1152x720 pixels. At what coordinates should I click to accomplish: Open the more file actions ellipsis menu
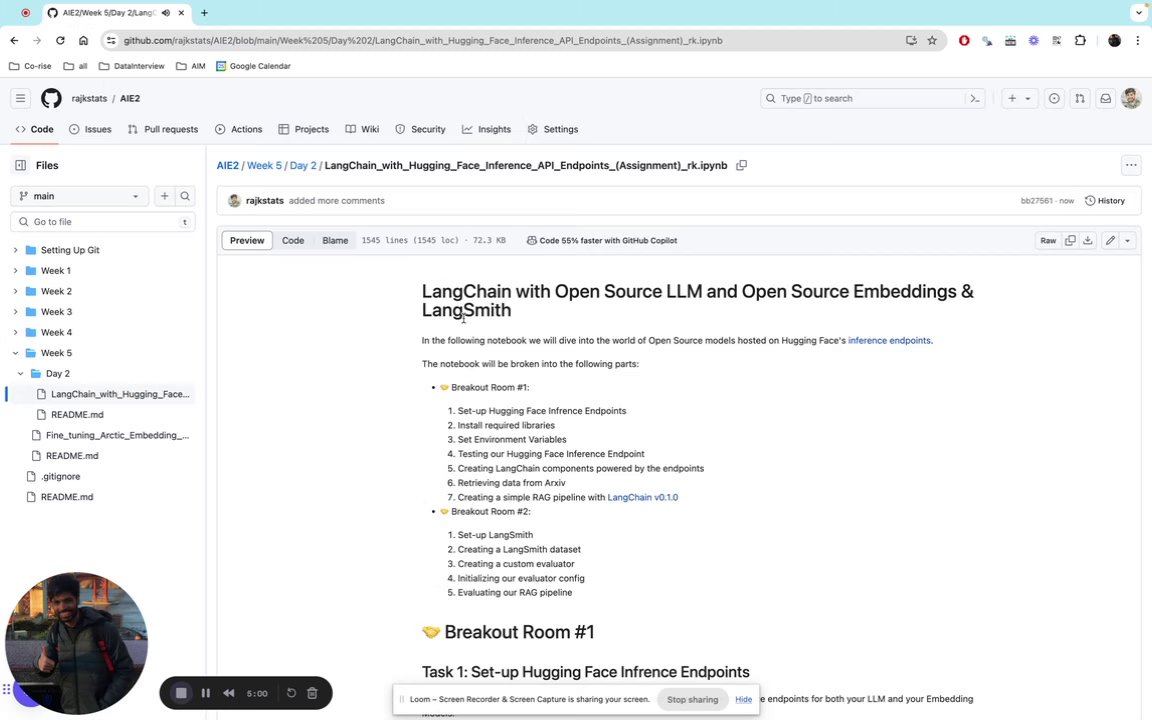pos(1131,165)
